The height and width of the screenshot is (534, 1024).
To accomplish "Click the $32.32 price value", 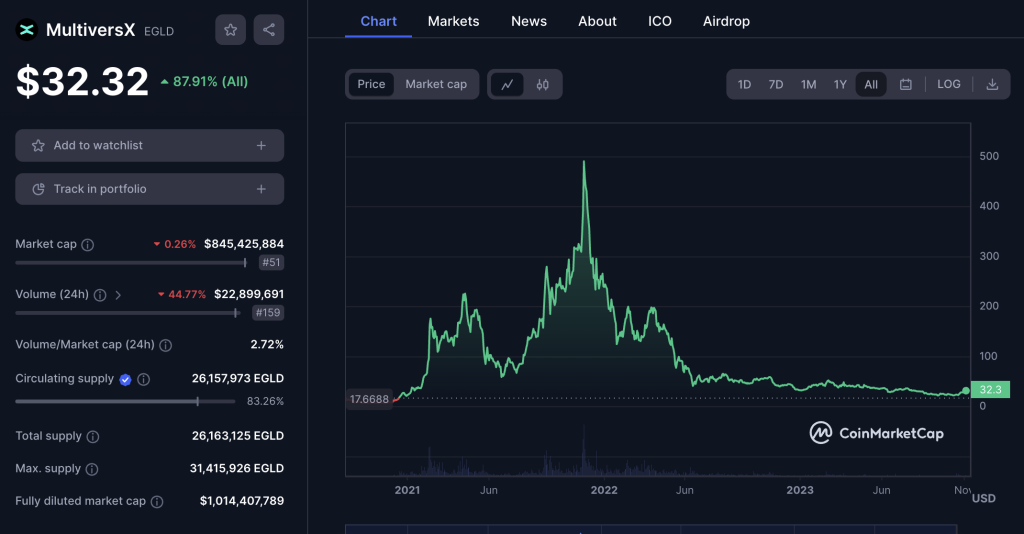I will [x=82, y=82].
